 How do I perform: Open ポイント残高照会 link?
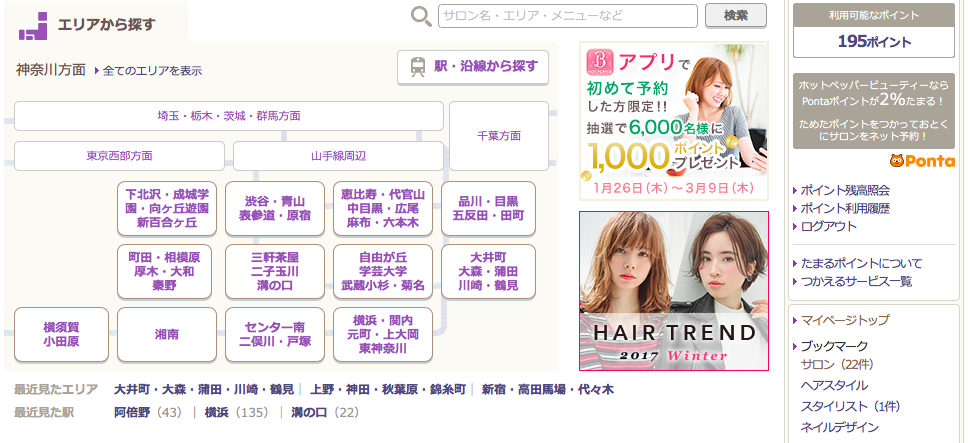[845, 190]
